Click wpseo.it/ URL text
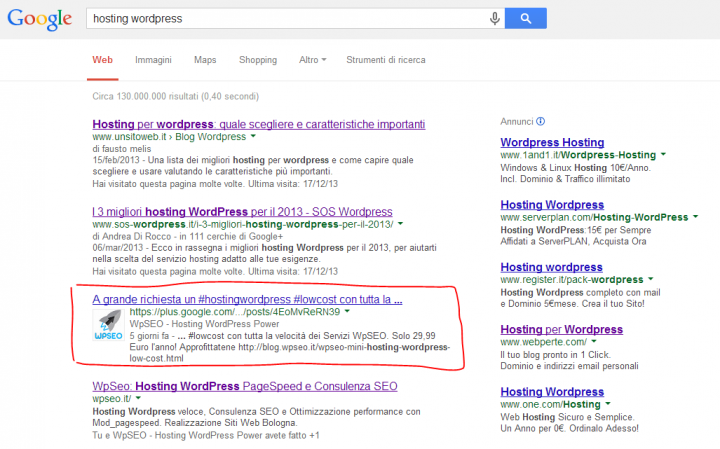 click(112, 398)
